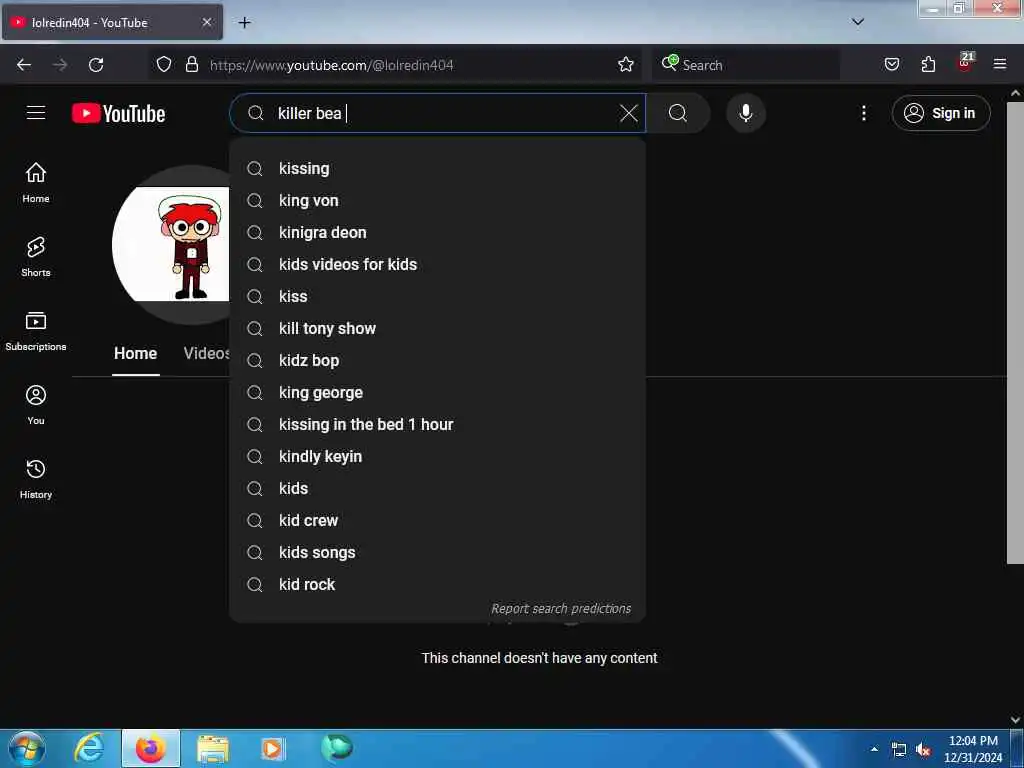
Task: Open the Pocket save icon
Action: coord(892,65)
